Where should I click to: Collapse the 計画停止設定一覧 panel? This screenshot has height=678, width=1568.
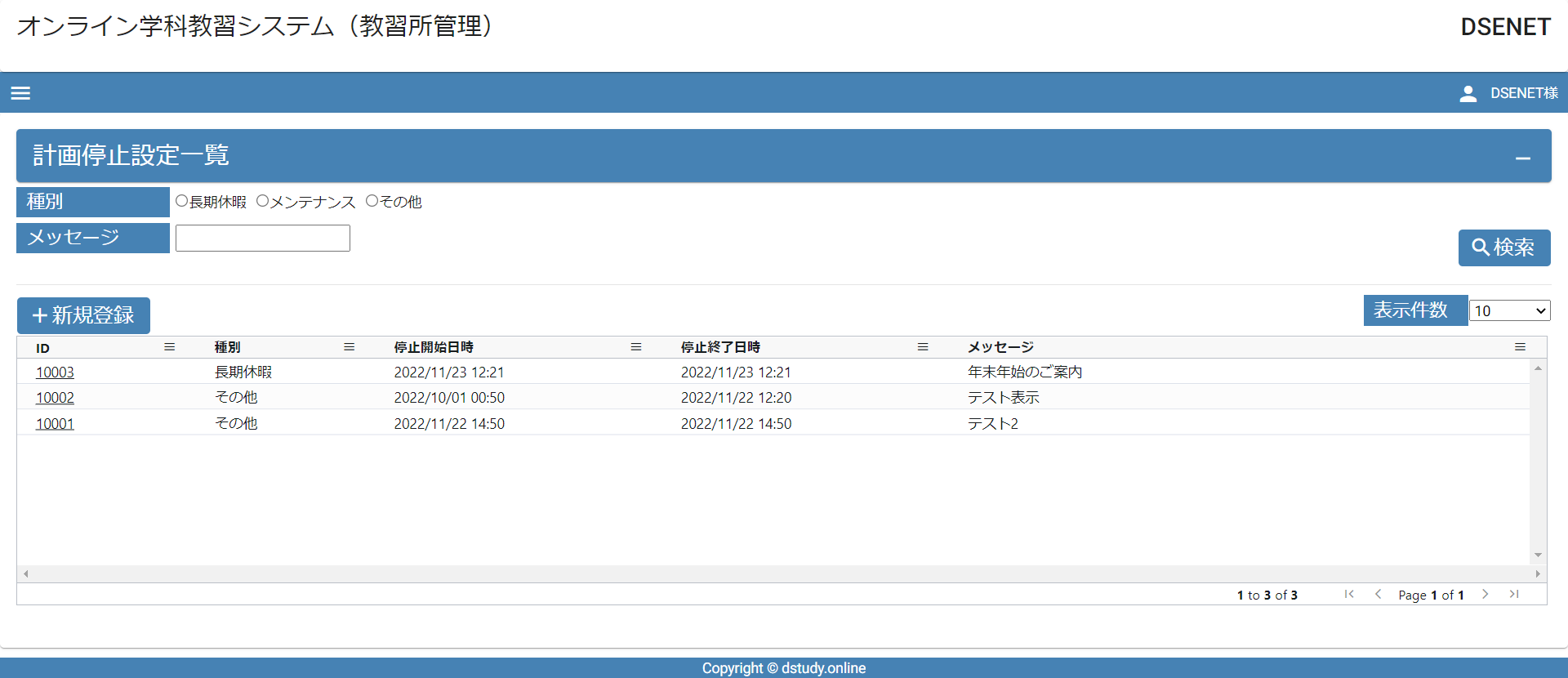click(1522, 158)
